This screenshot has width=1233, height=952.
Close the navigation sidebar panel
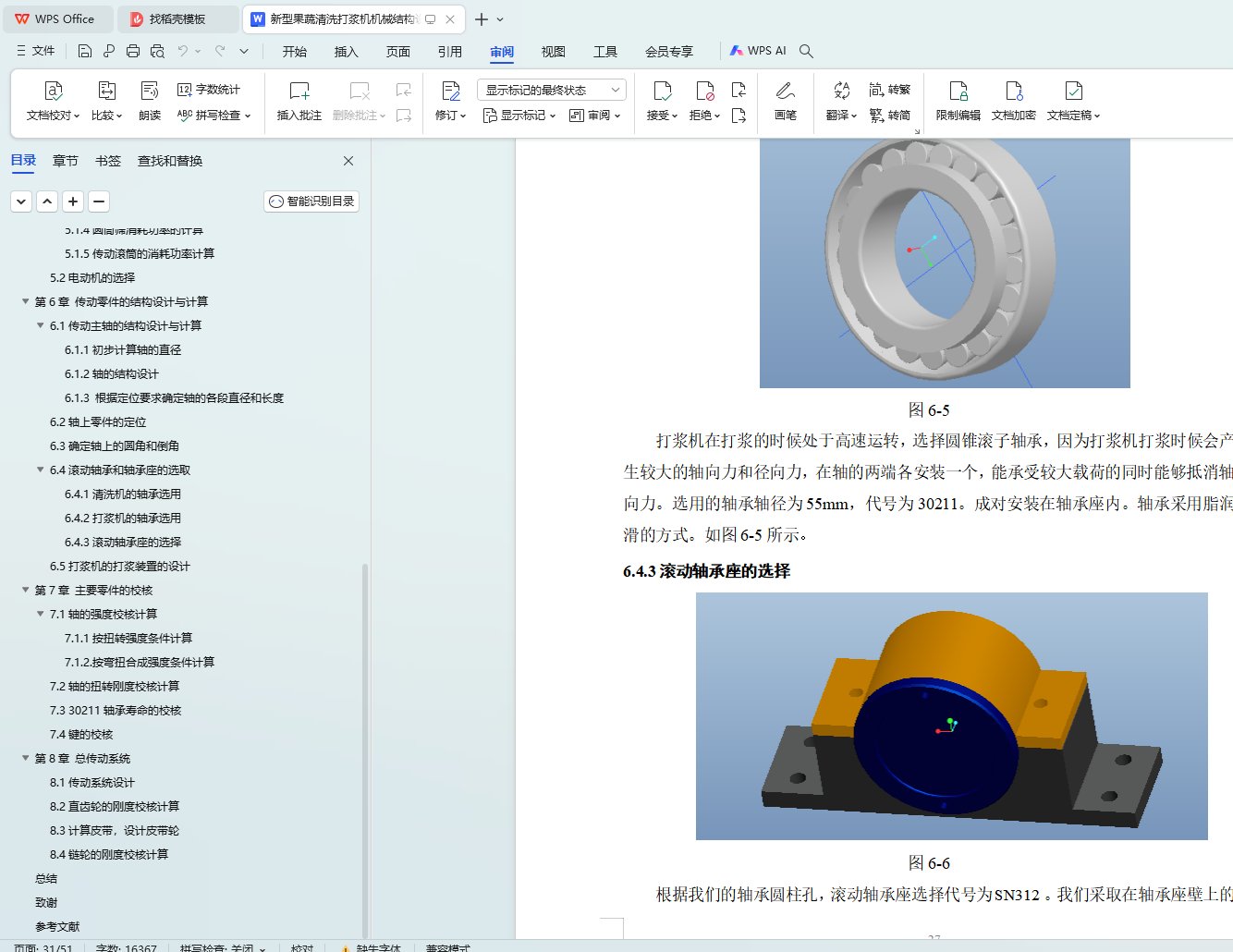point(348,161)
